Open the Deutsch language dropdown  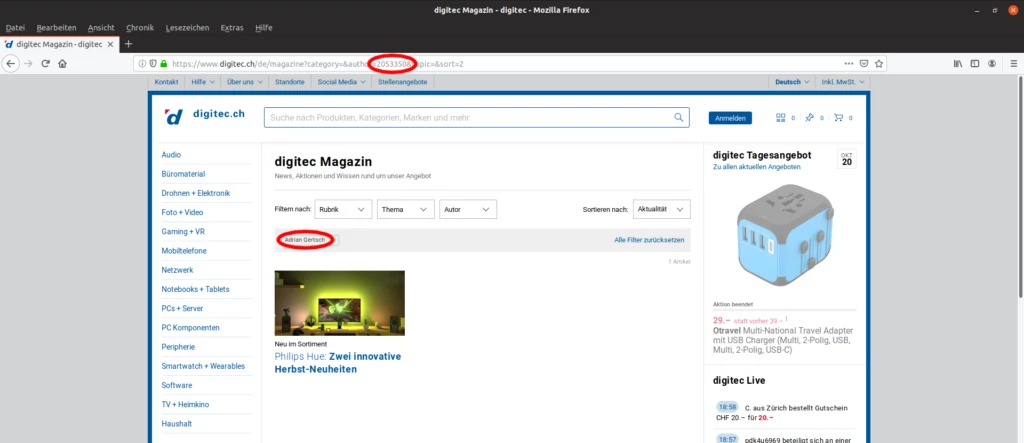pyautogui.click(x=792, y=82)
